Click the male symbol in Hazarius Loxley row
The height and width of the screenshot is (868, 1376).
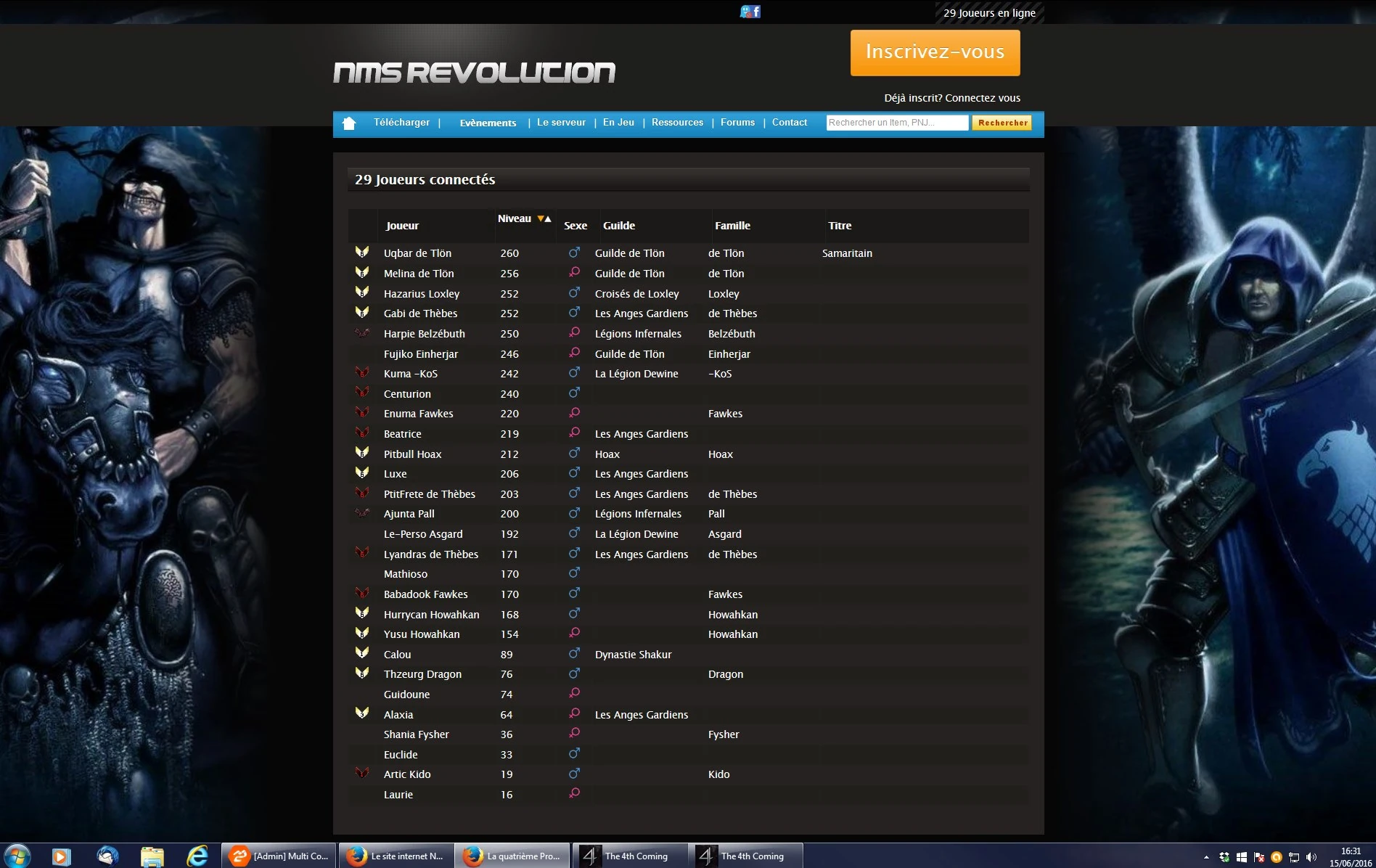[x=574, y=292]
